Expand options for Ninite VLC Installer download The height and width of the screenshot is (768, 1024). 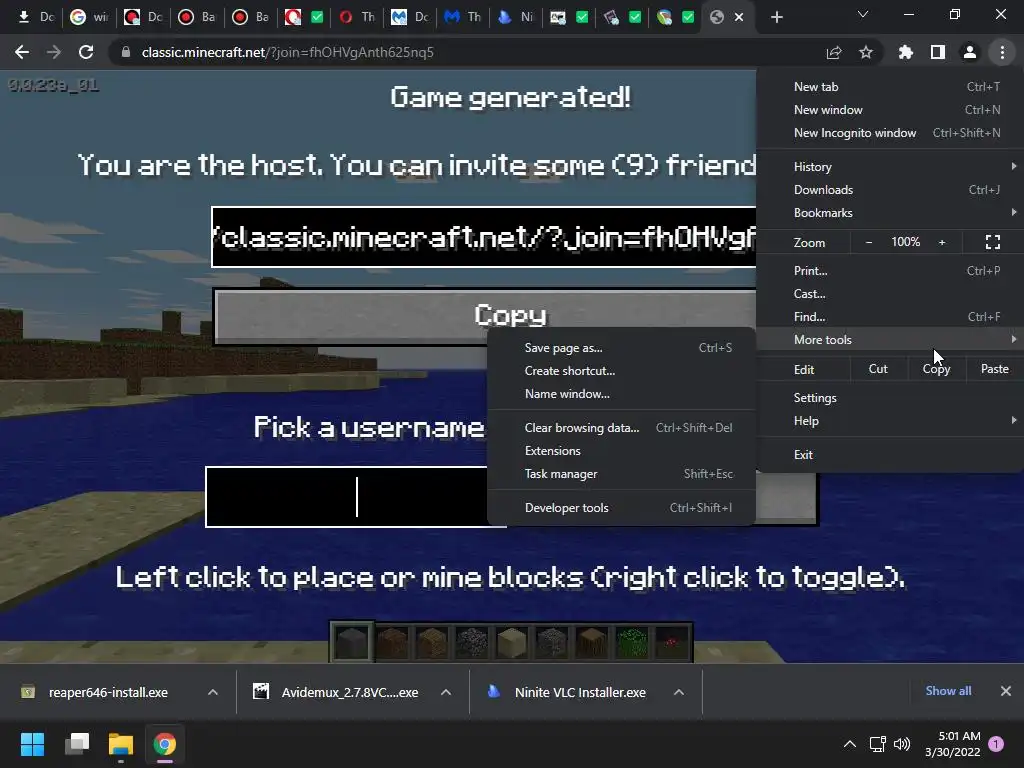point(679,692)
